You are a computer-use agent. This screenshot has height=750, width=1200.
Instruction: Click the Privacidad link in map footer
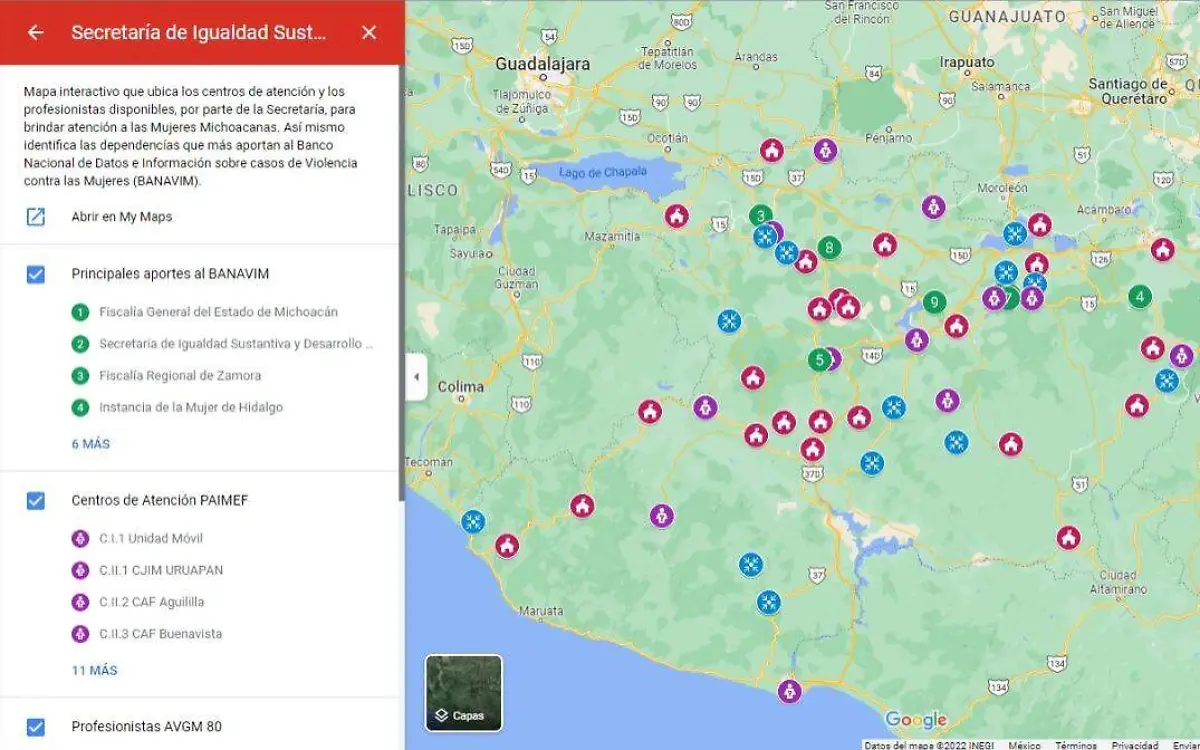[x=1135, y=745]
